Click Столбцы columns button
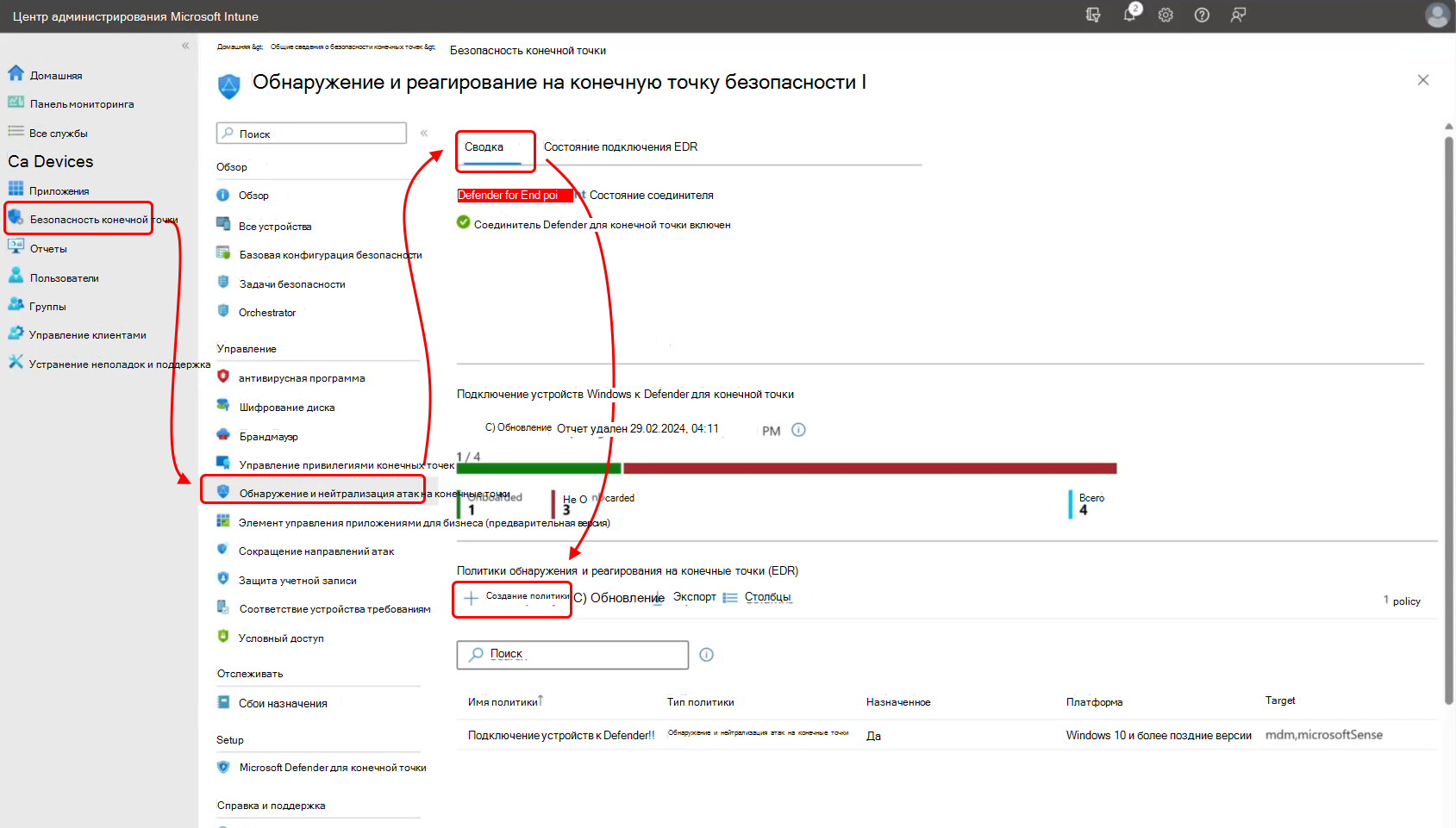 757,597
